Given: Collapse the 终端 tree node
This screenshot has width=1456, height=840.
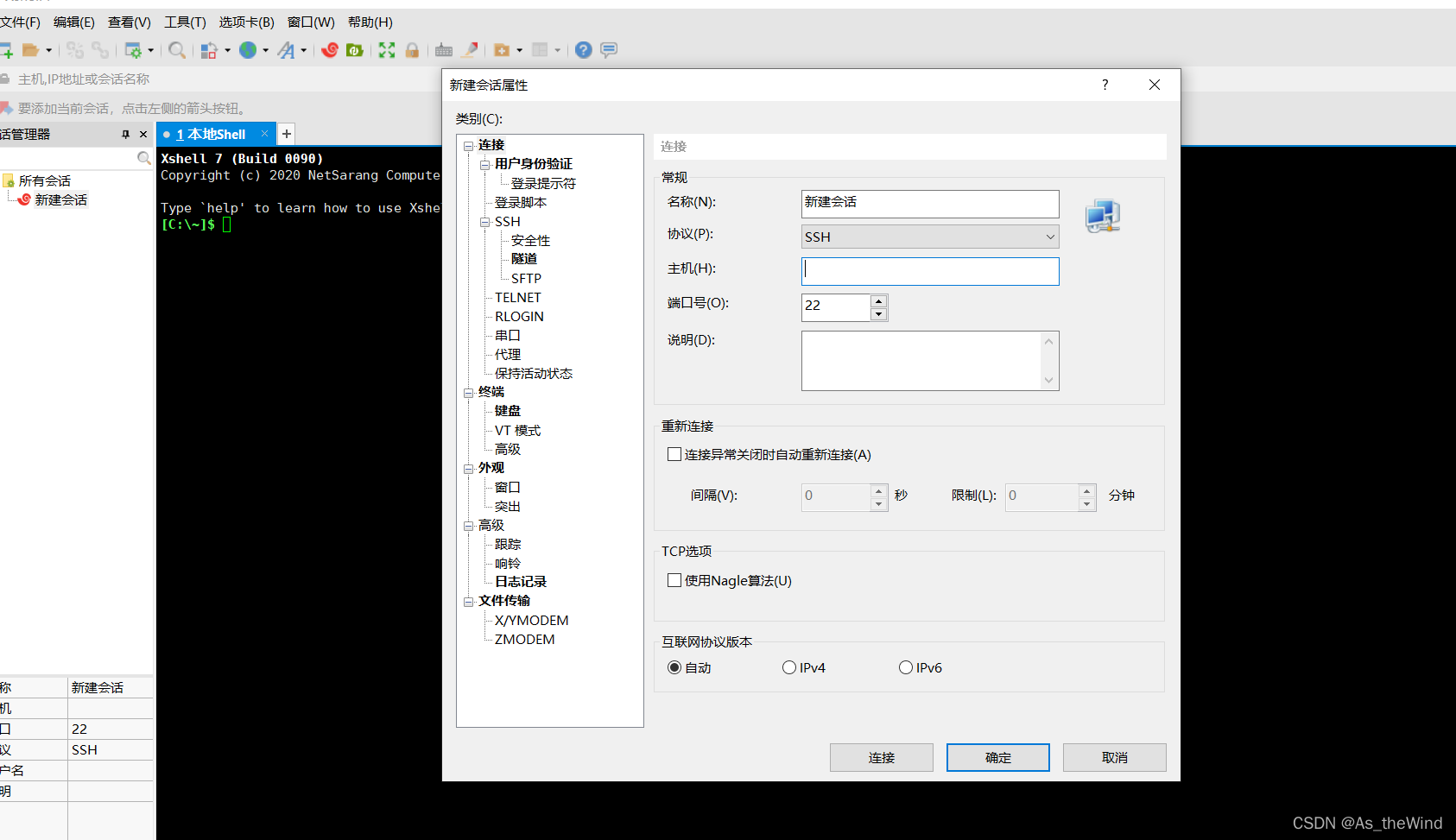Looking at the screenshot, I should click(x=469, y=393).
